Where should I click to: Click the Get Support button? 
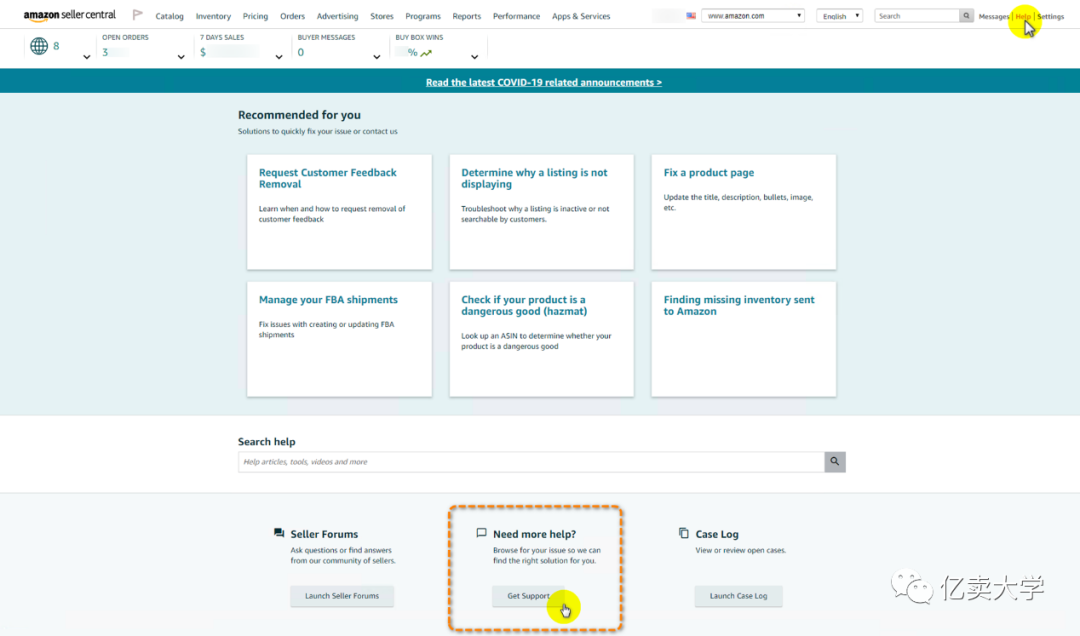tap(528, 596)
